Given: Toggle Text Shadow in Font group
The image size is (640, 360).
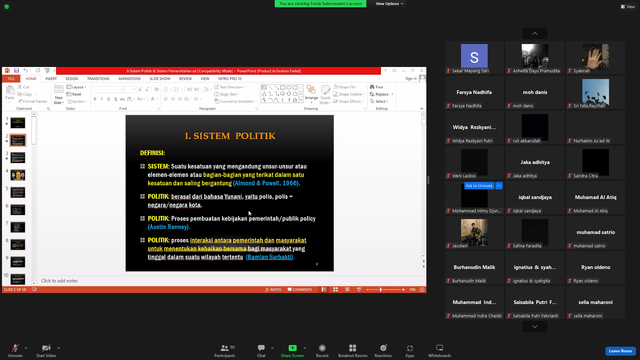Looking at the screenshot, I should click(116, 99).
